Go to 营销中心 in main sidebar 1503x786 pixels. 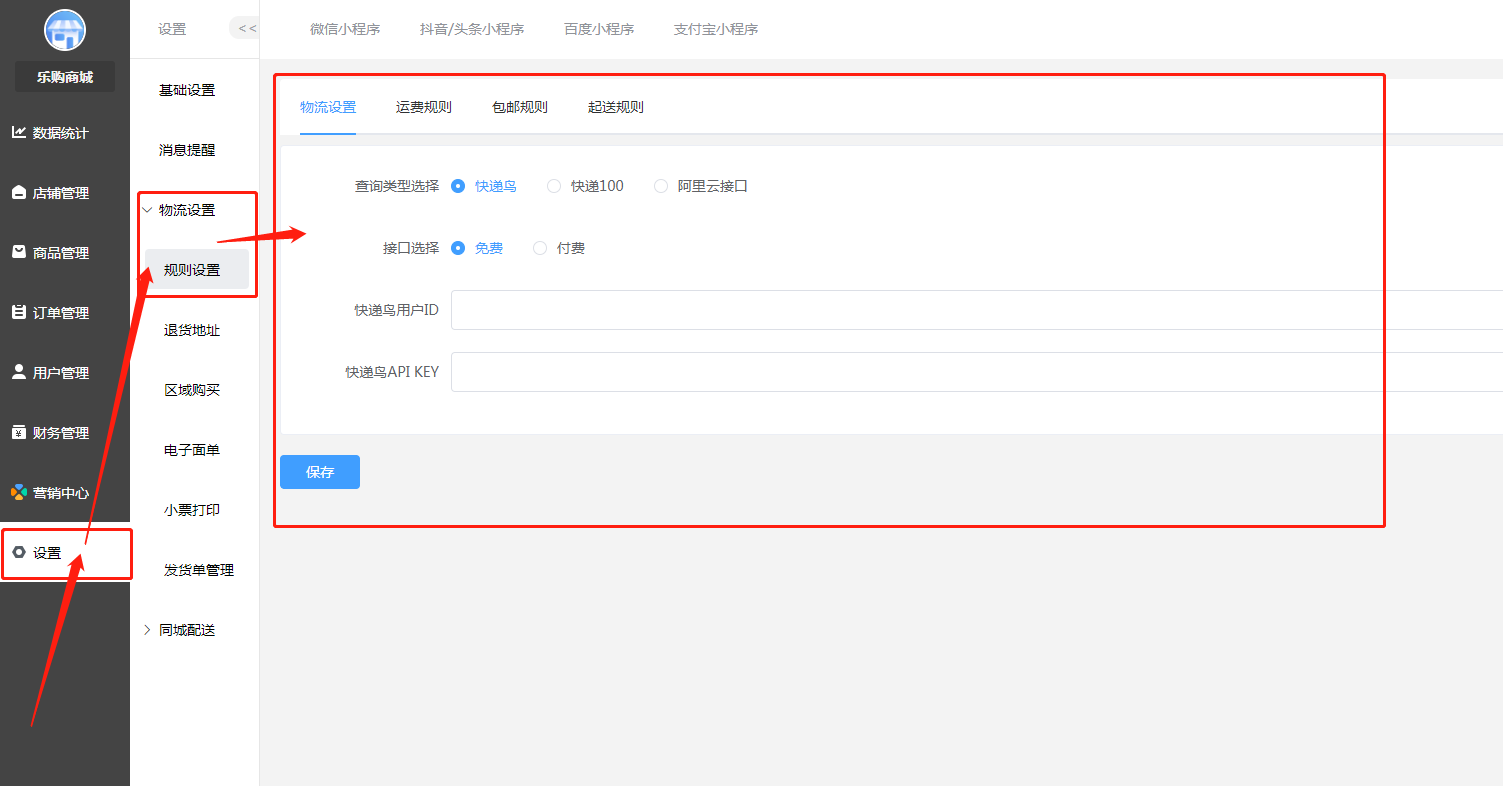tap(61, 493)
